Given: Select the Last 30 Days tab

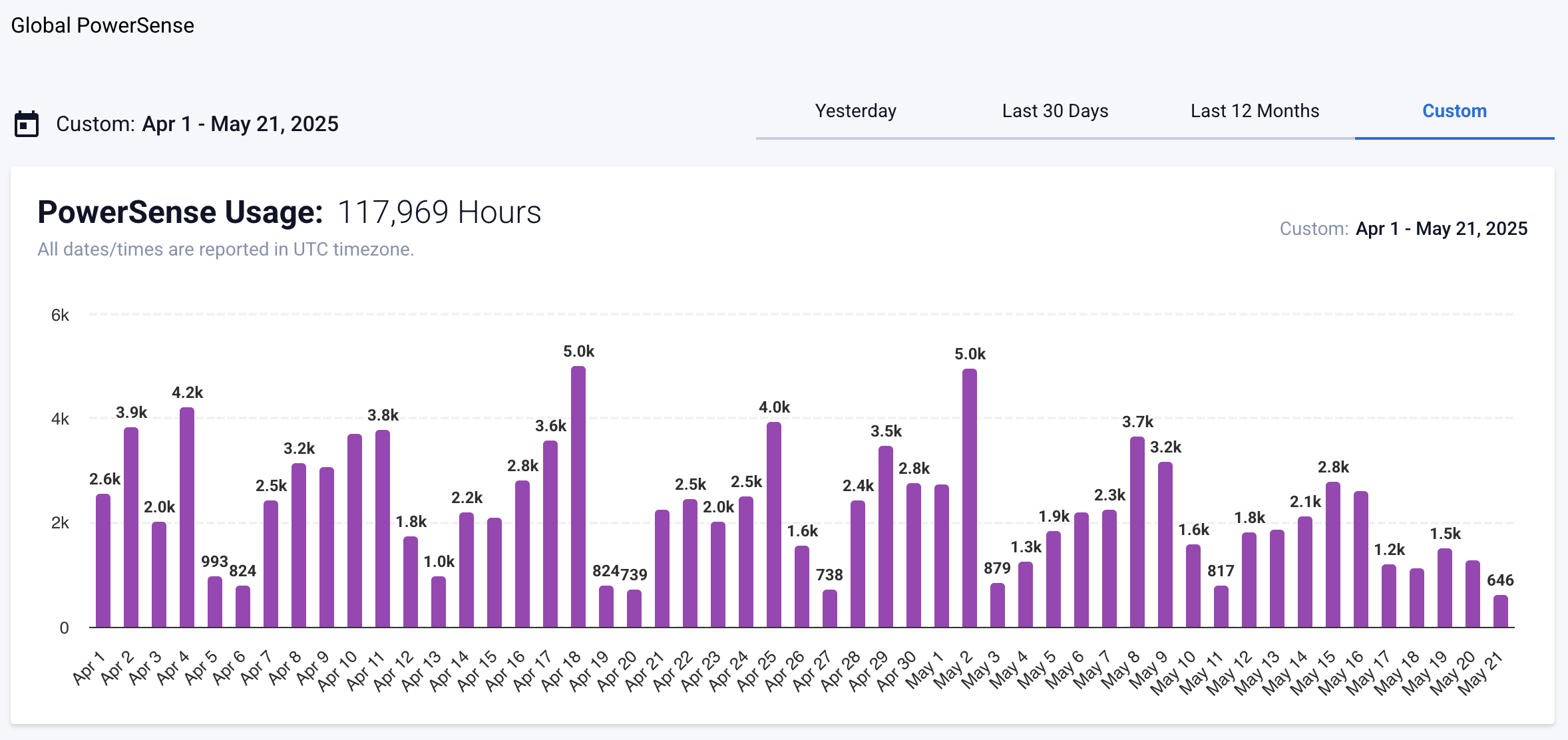Looking at the screenshot, I should click(1054, 111).
